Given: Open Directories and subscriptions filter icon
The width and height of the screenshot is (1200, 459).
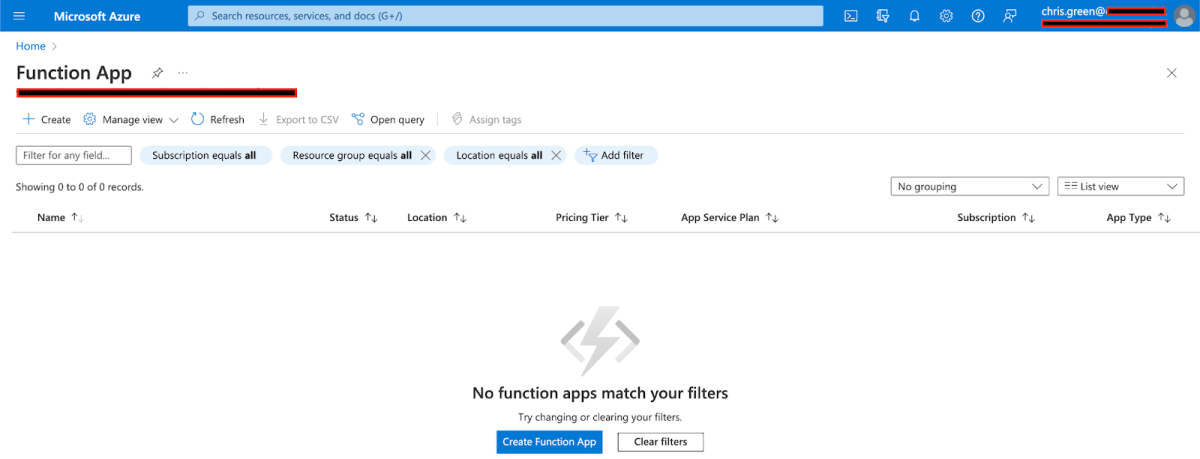Looking at the screenshot, I should [882, 16].
